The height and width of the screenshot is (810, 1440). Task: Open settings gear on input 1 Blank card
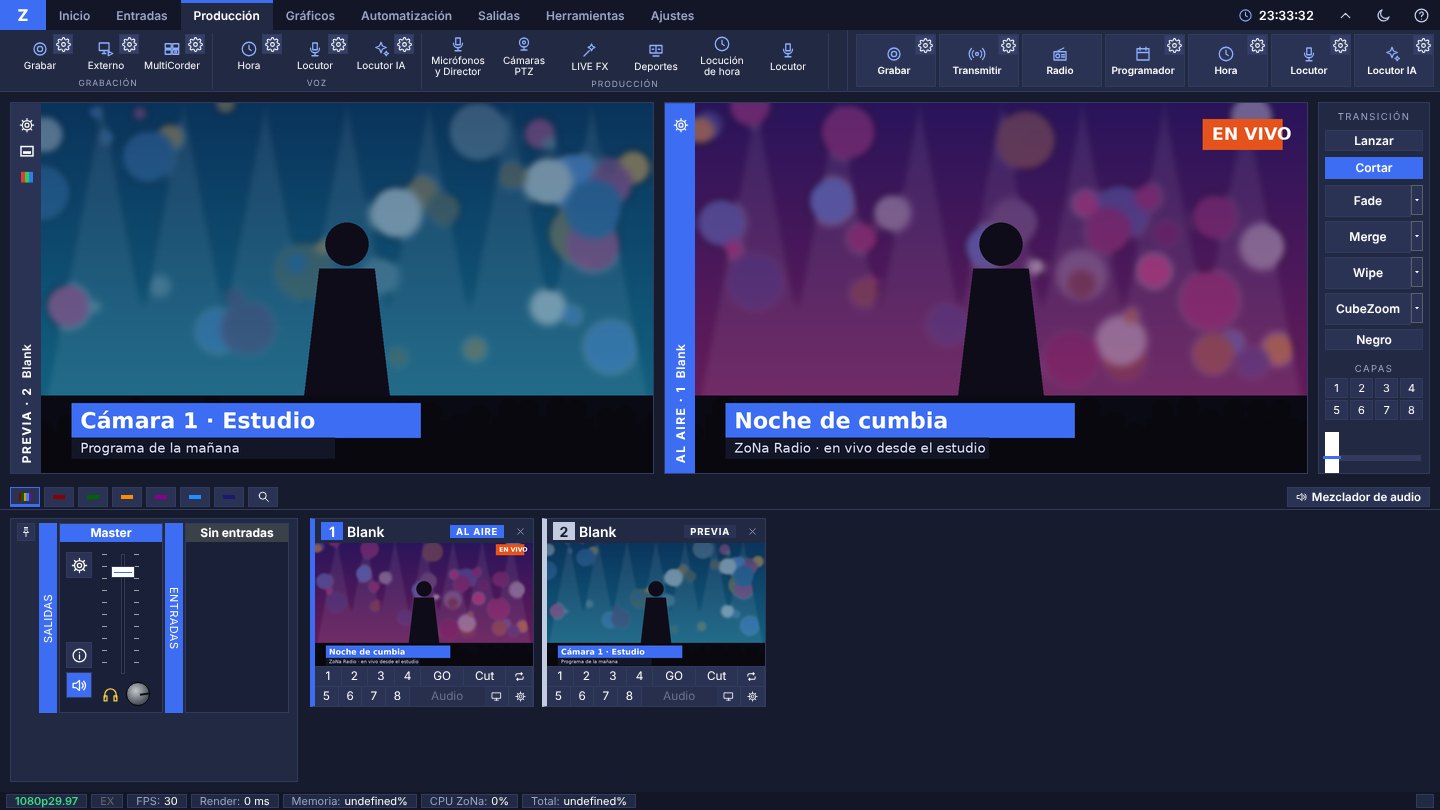(520, 696)
